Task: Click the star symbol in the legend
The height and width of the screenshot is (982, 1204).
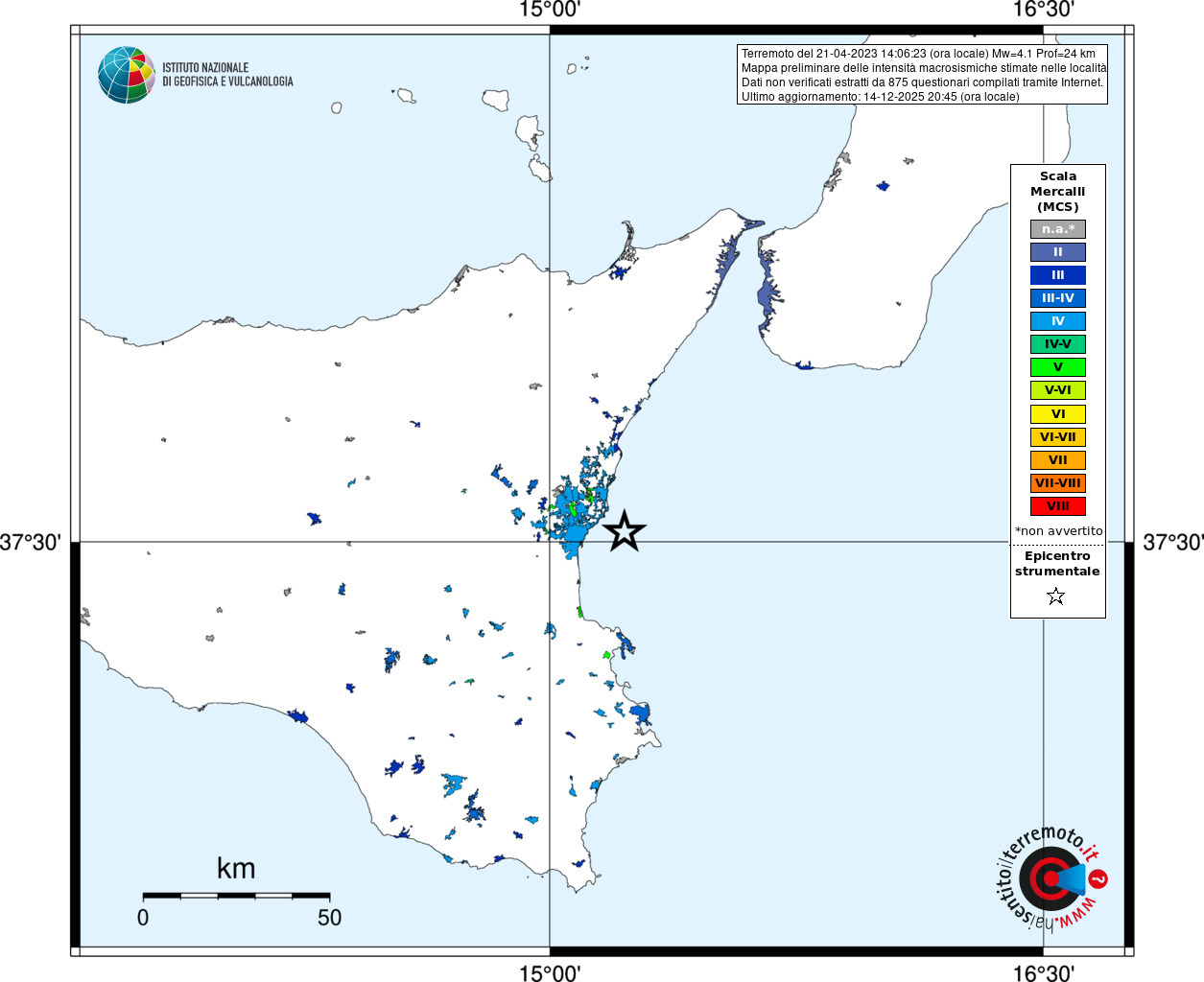Action: point(1056,596)
